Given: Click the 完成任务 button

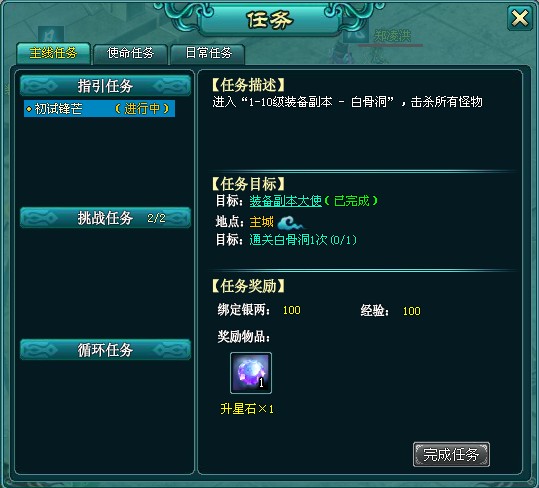Looking at the screenshot, I should 451,454.
